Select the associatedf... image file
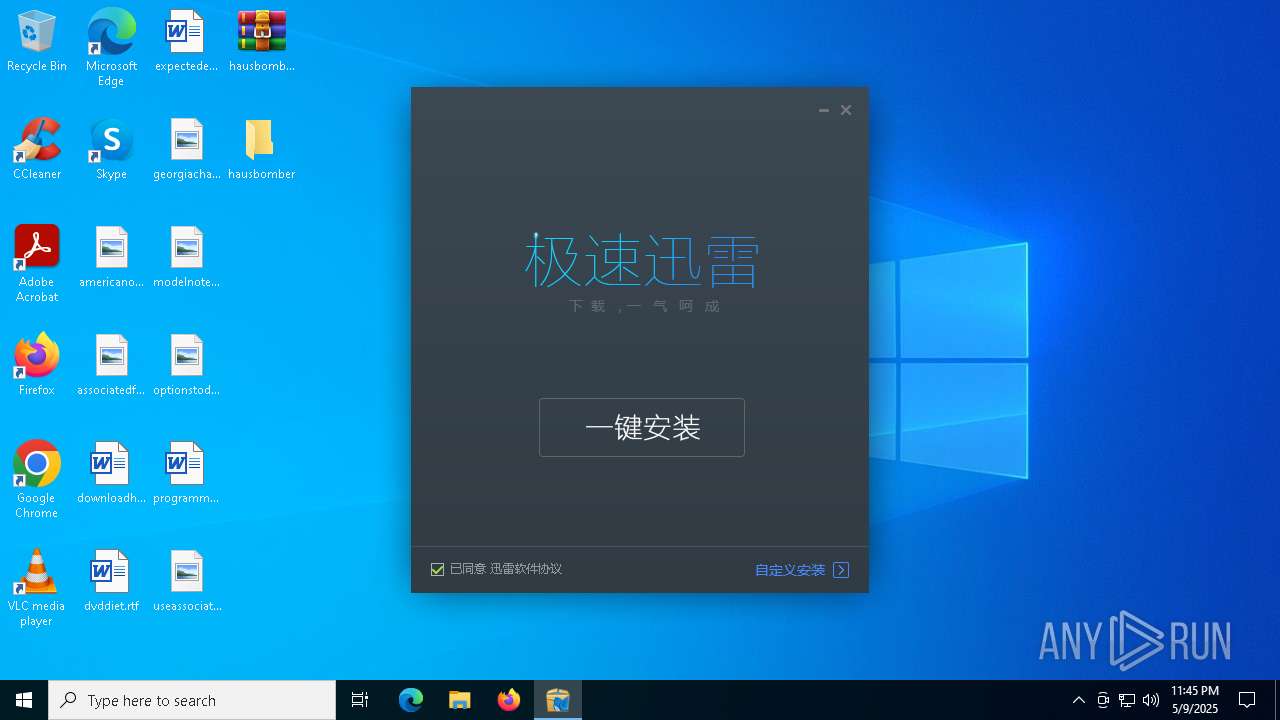The image size is (1280, 720). (111, 366)
